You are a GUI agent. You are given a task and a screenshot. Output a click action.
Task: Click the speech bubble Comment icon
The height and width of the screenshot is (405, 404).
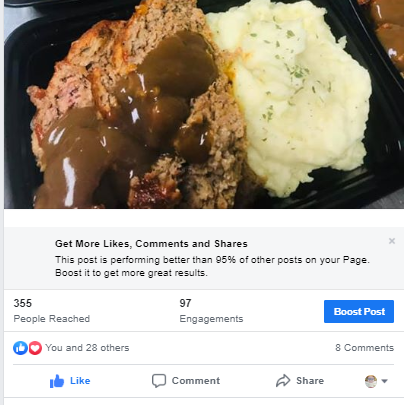coord(159,381)
